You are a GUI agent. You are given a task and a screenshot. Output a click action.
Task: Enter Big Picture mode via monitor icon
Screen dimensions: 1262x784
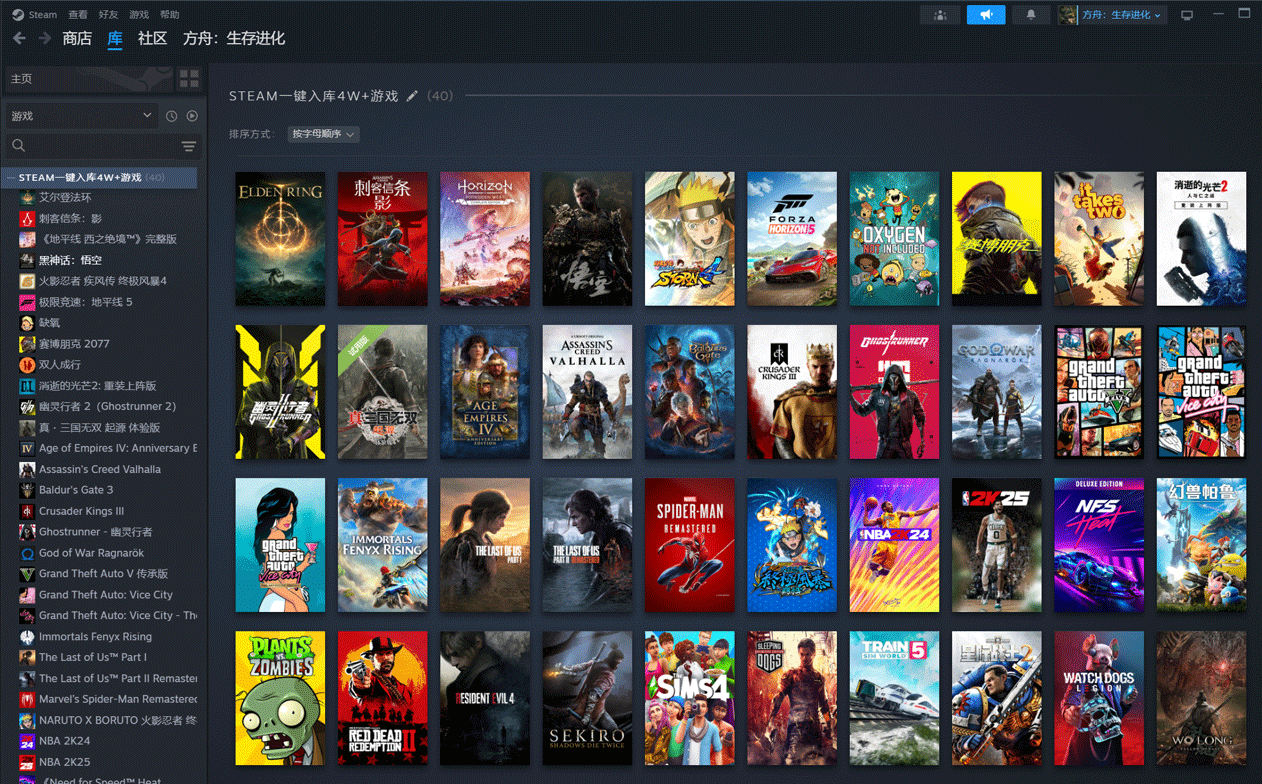pyautogui.click(x=1187, y=15)
